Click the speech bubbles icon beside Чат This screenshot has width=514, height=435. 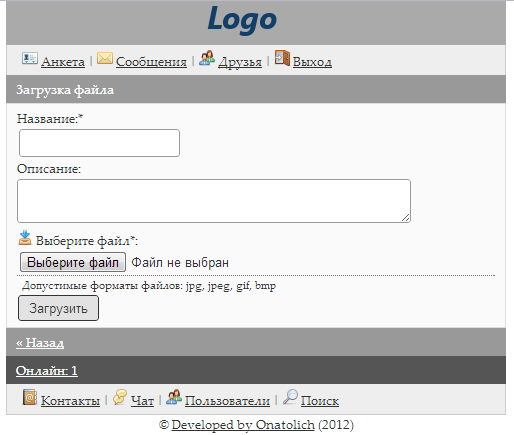click(x=120, y=397)
